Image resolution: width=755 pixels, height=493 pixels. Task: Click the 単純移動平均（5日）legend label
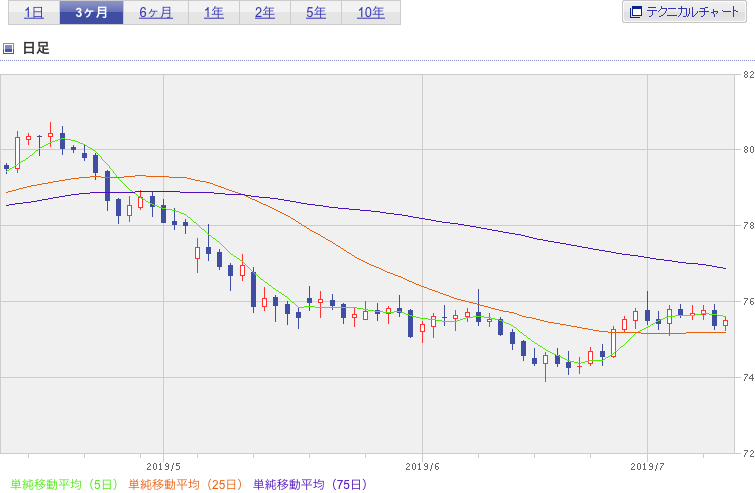(64, 484)
